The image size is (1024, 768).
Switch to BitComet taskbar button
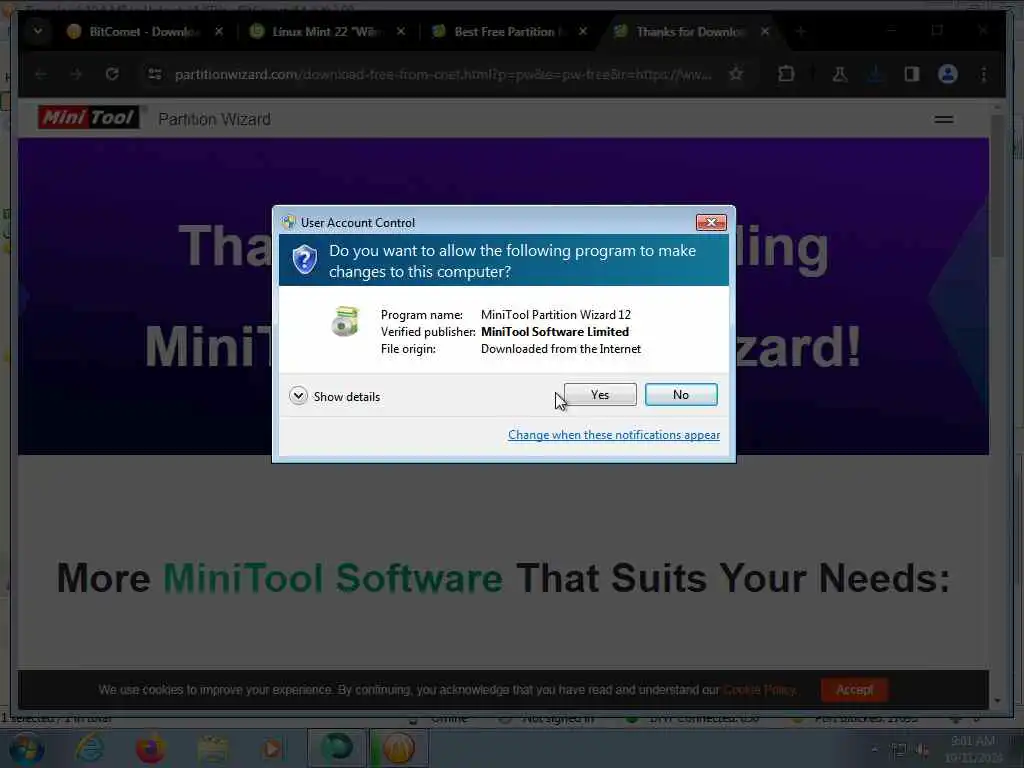click(399, 748)
